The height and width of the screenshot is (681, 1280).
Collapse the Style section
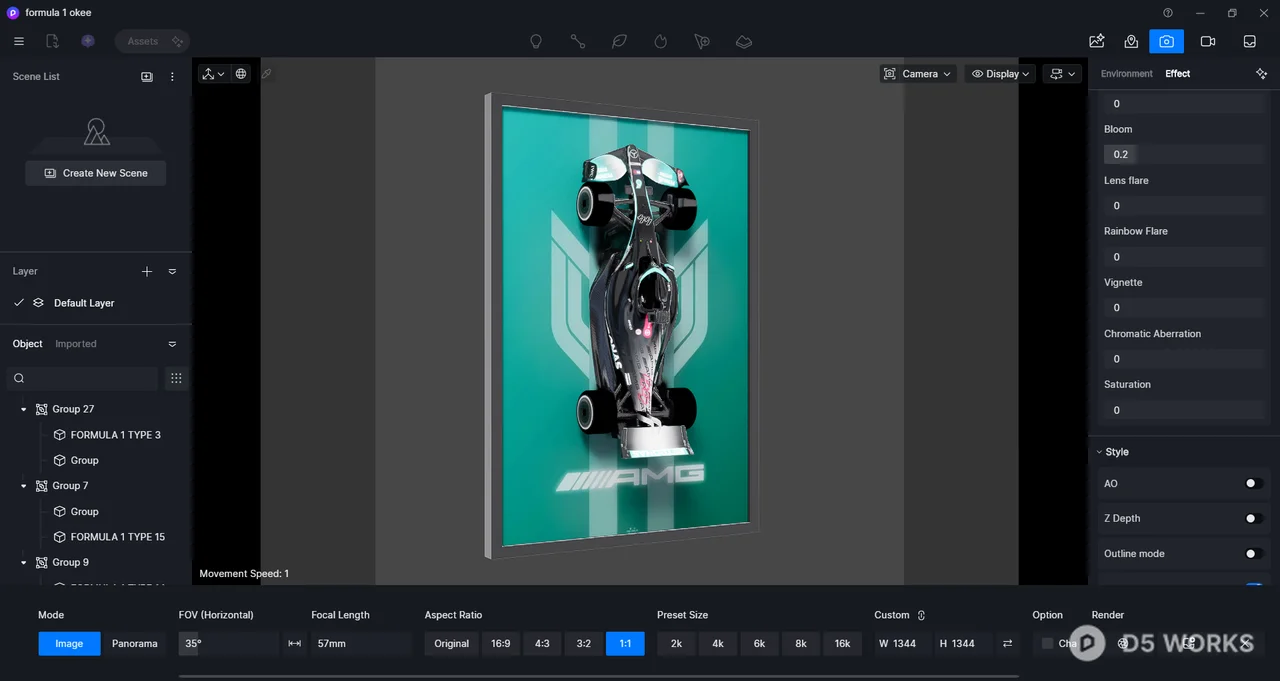point(1099,452)
